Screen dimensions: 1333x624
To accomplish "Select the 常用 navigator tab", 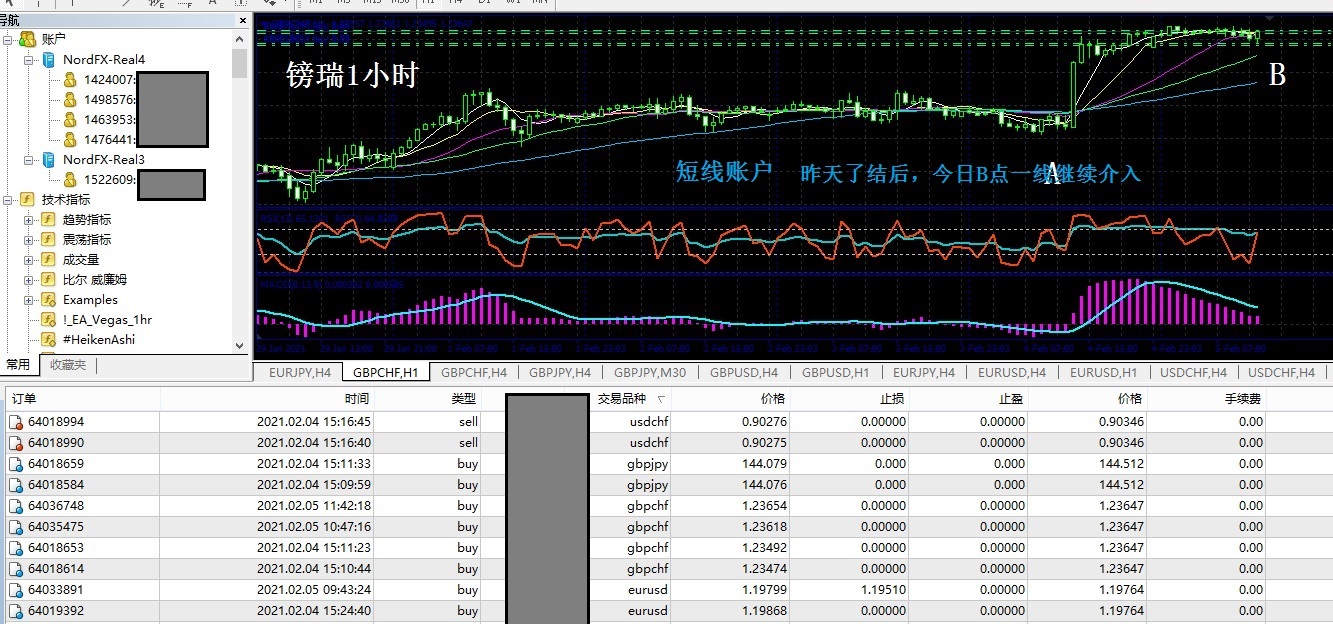I will (18, 365).
